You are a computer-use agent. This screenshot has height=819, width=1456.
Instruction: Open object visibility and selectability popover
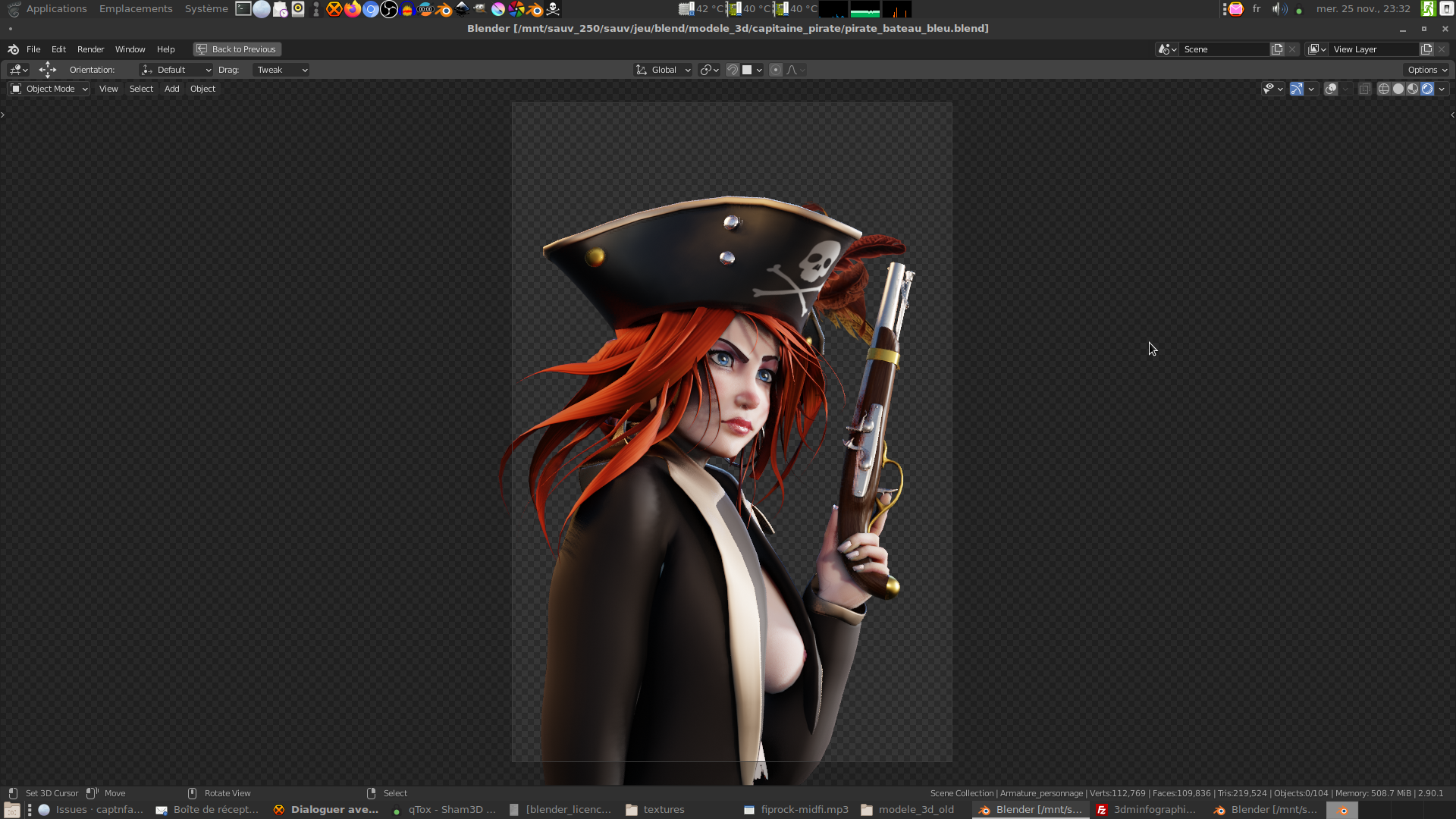(1272, 89)
